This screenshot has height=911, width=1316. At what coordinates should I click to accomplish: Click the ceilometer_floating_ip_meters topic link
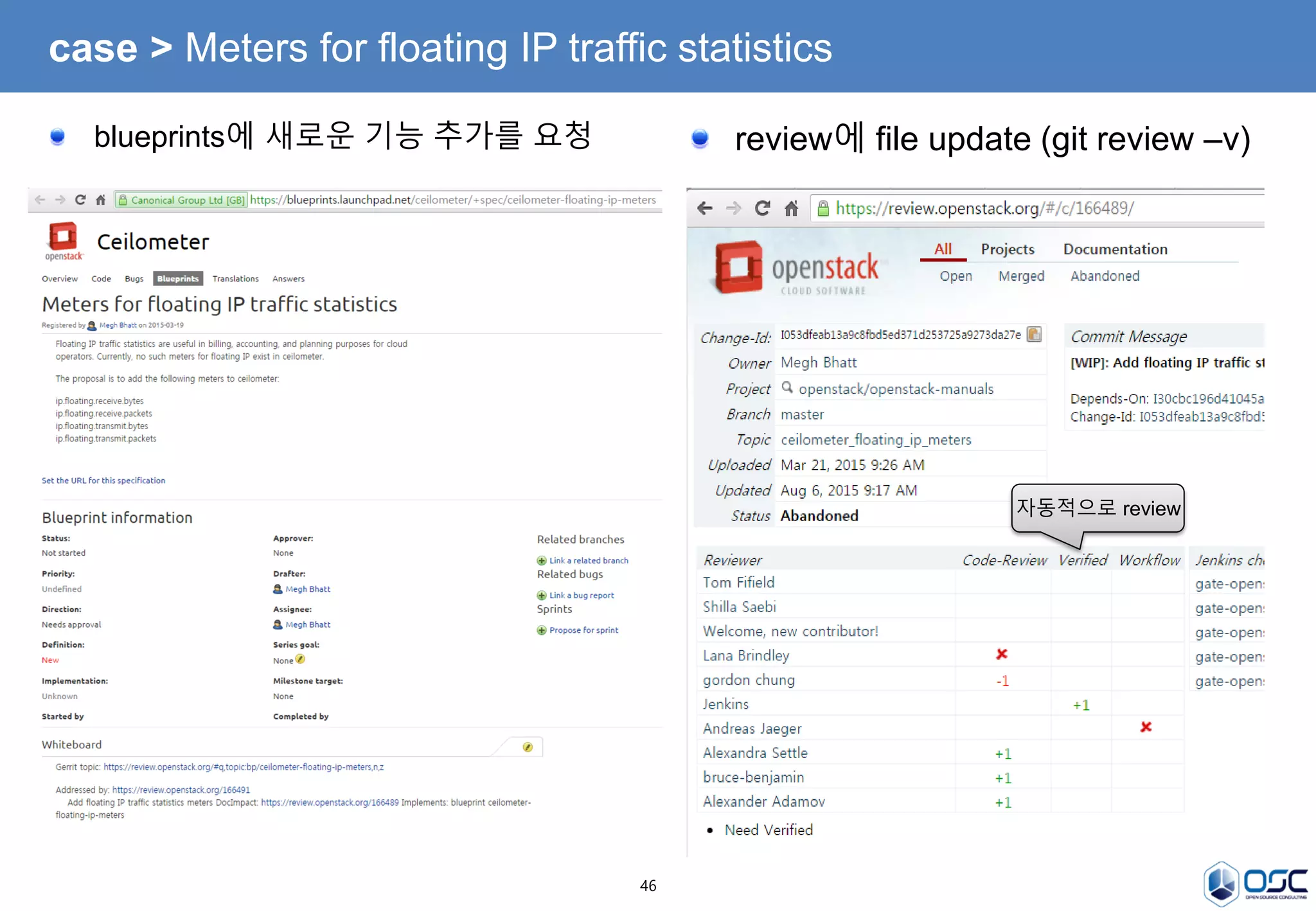pyautogui.click(x=876, y=440)
